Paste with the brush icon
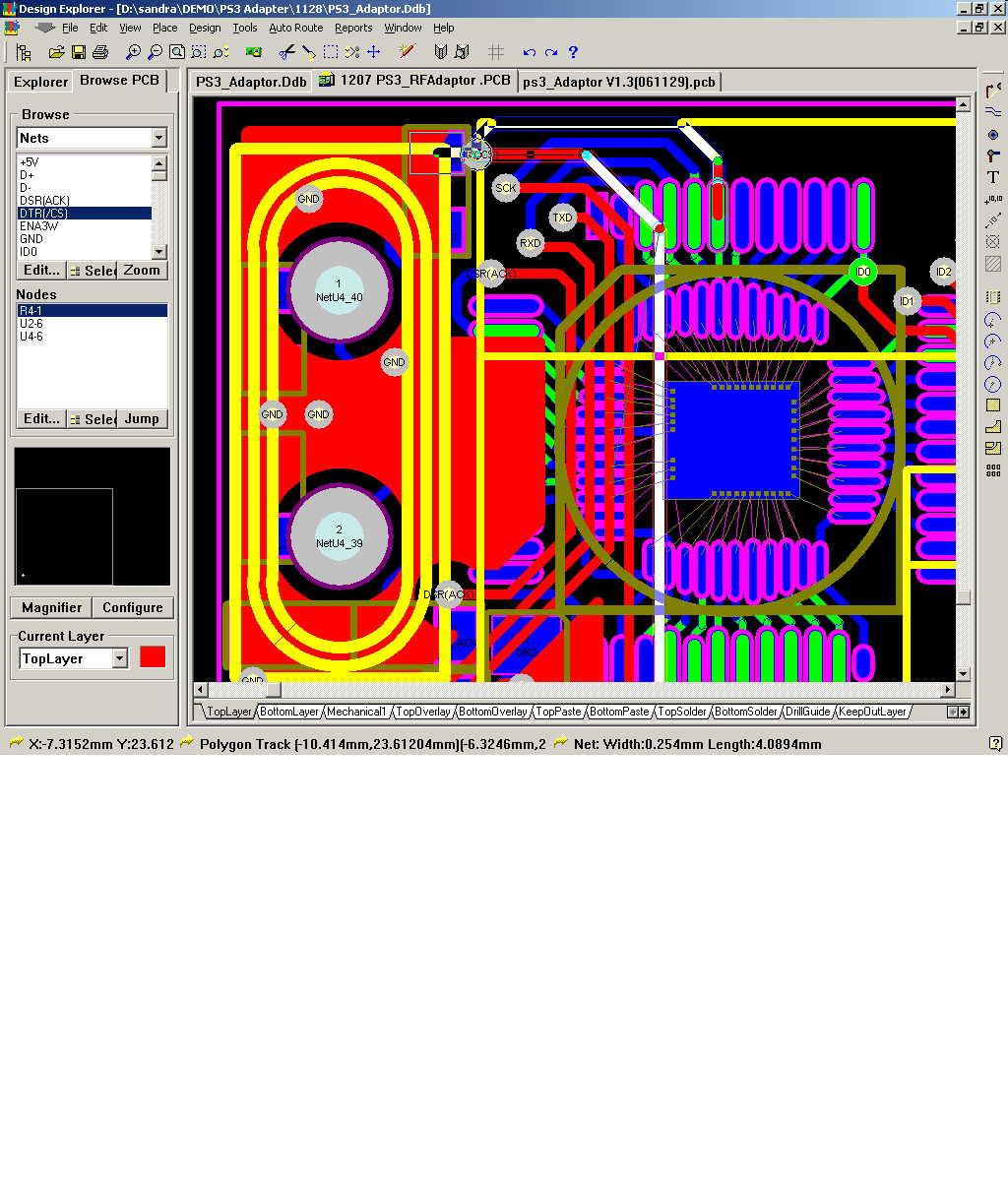This screenshot has width=1008, height=1181. [x=308, y=52]
